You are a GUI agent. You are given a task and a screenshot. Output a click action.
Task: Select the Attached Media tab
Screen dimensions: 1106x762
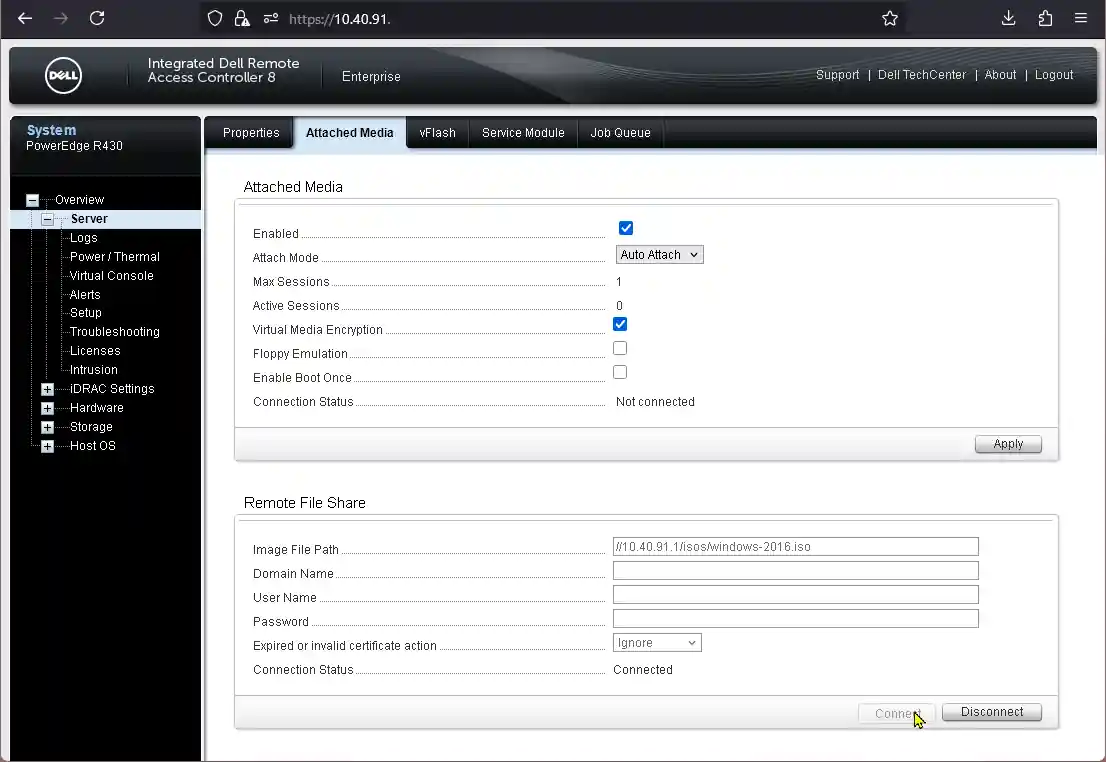(x=350, y=133)
